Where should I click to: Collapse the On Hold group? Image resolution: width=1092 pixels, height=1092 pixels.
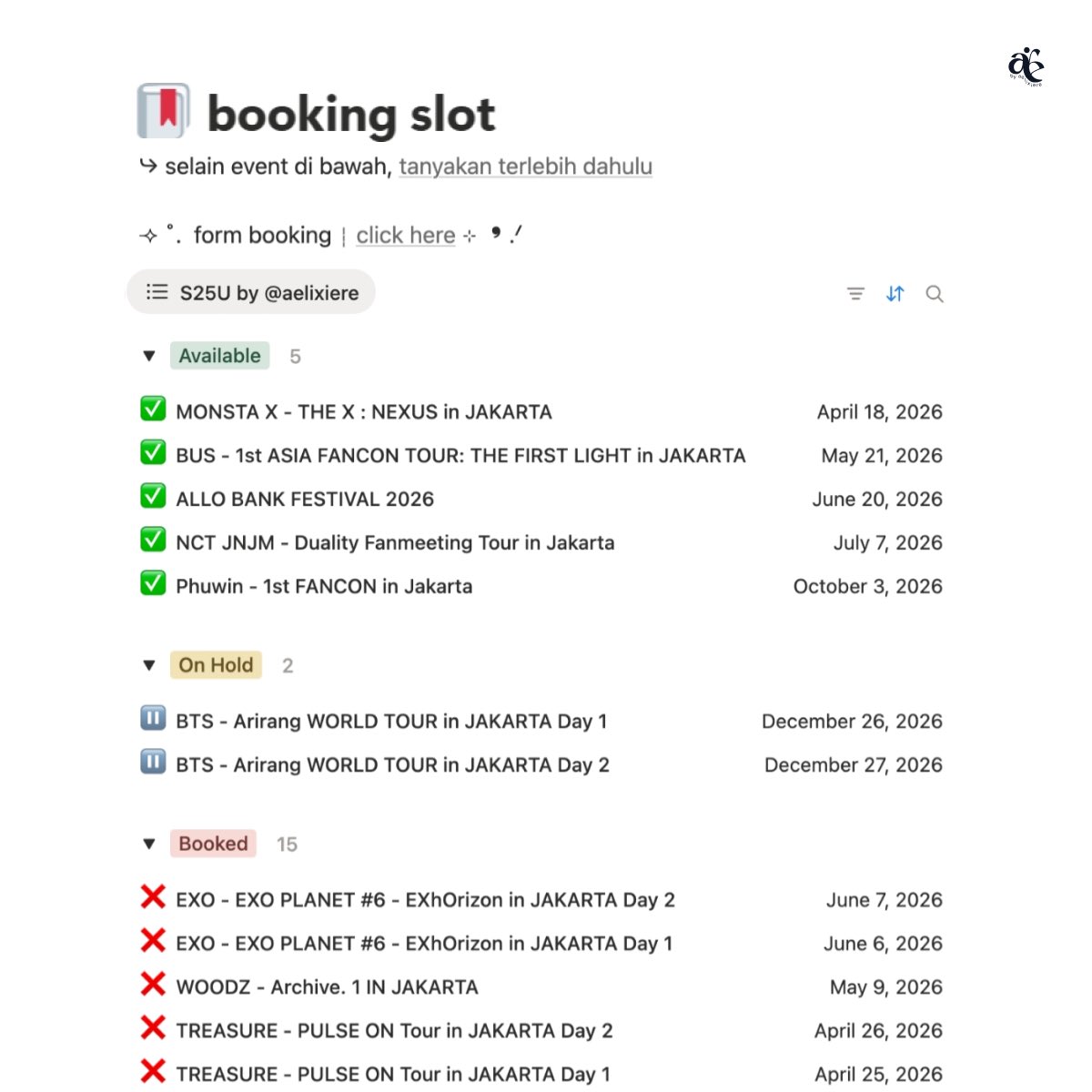coord(149,665)
